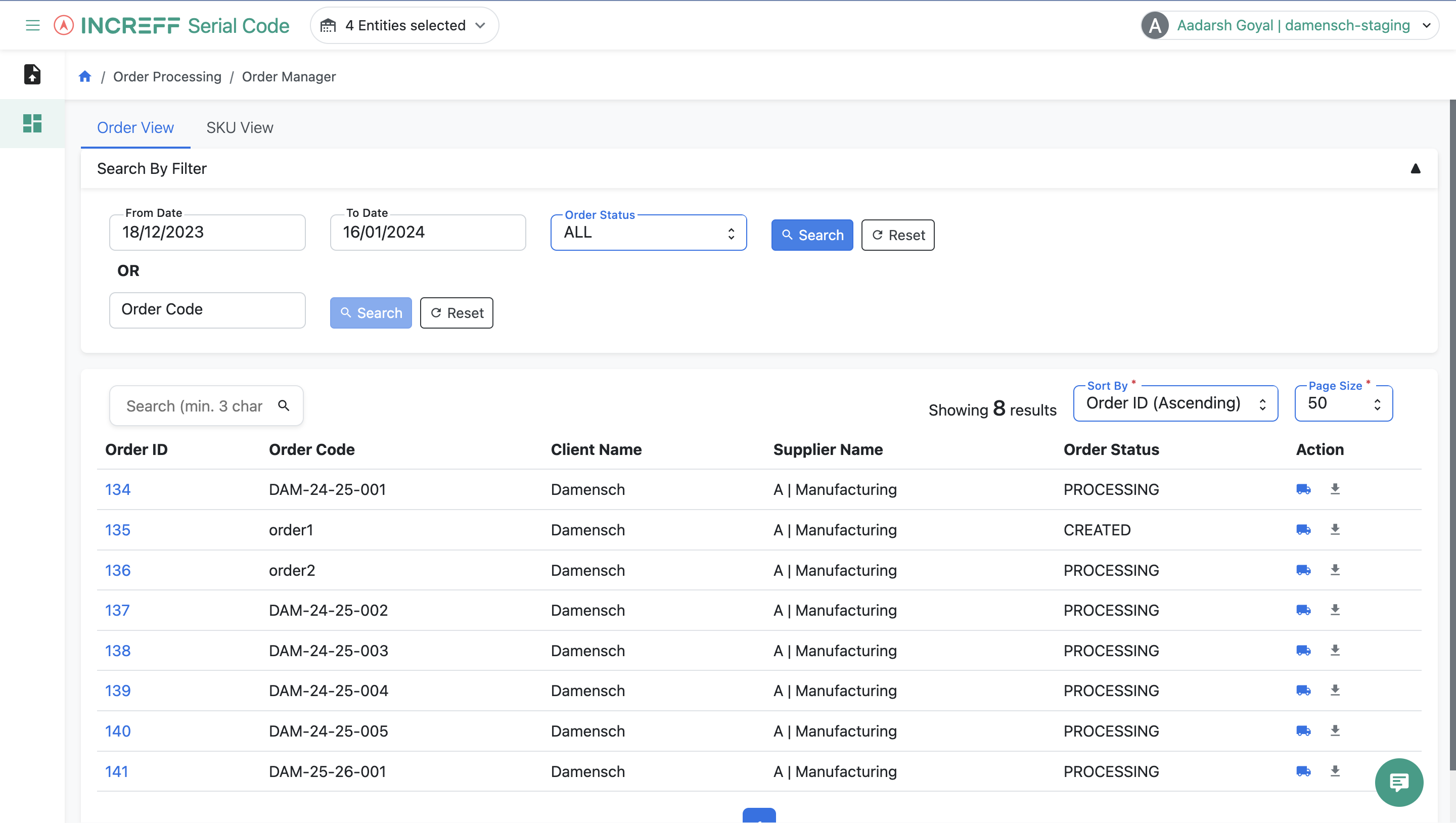Click truck icon for order 141
The image size is (1456, 823).
(1303, 771)
